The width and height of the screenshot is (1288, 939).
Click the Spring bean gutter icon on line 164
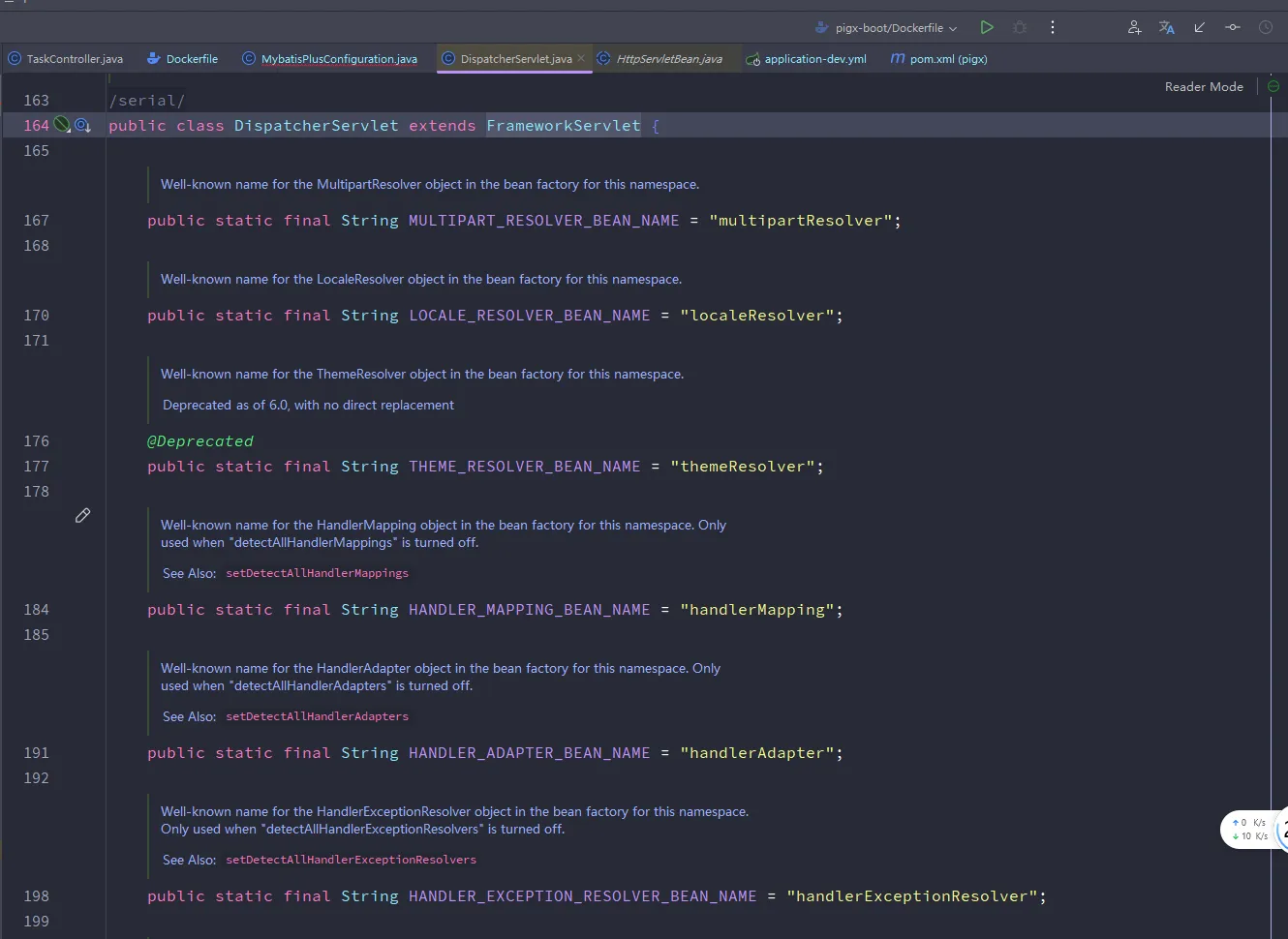pyautogui.click(x=62, y=125)
